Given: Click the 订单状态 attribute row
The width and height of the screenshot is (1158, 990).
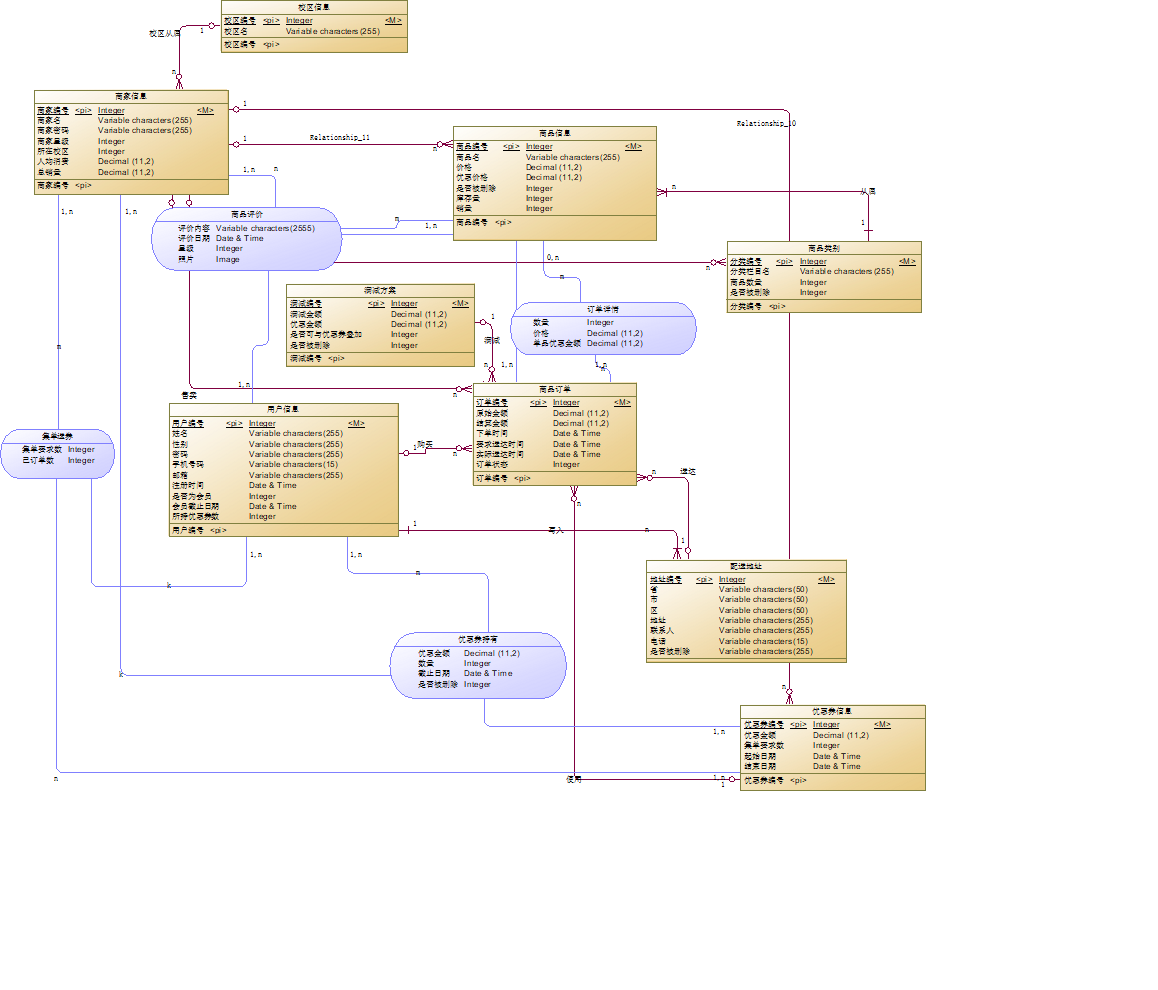Looking at the screenshot, I should tap(555, 464).
